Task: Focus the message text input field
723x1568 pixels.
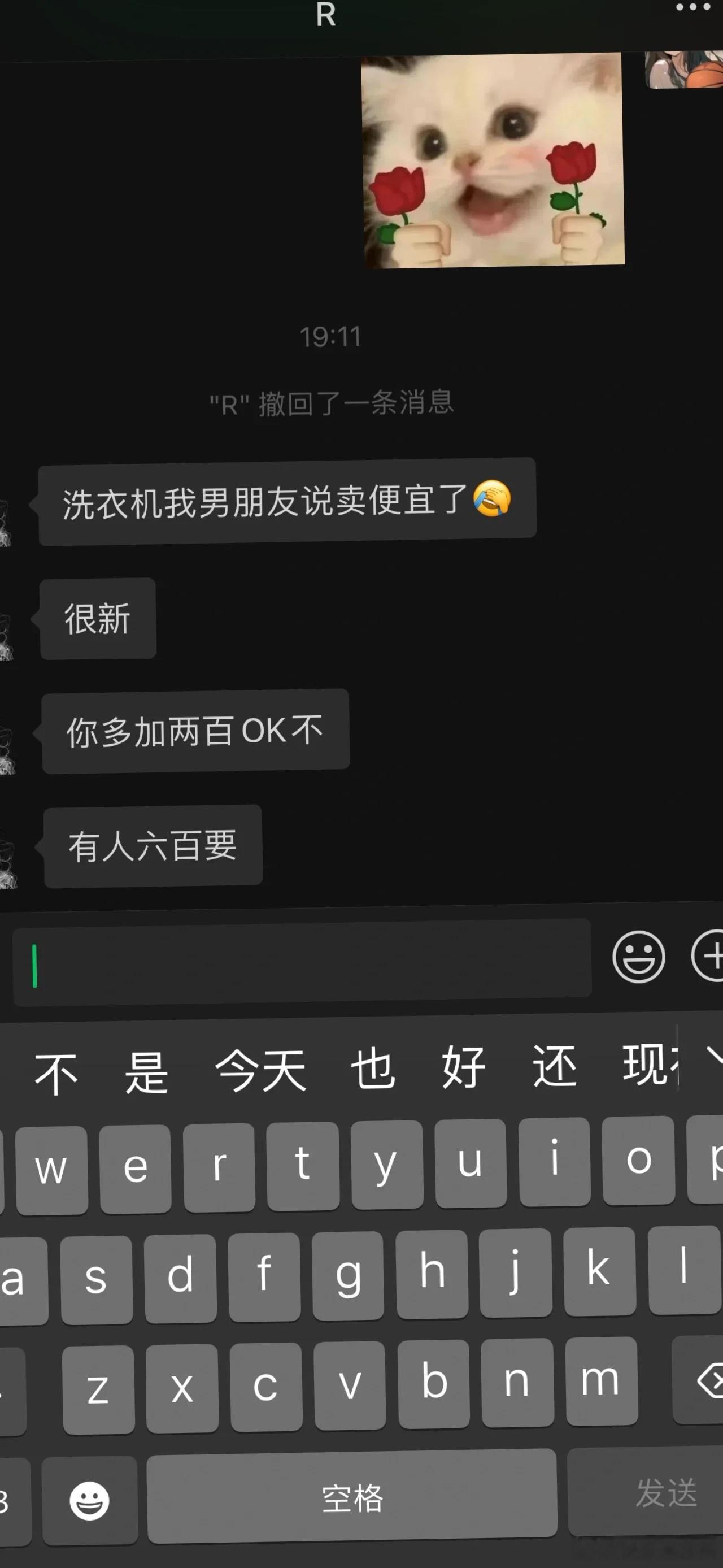Action: [302, 962]
